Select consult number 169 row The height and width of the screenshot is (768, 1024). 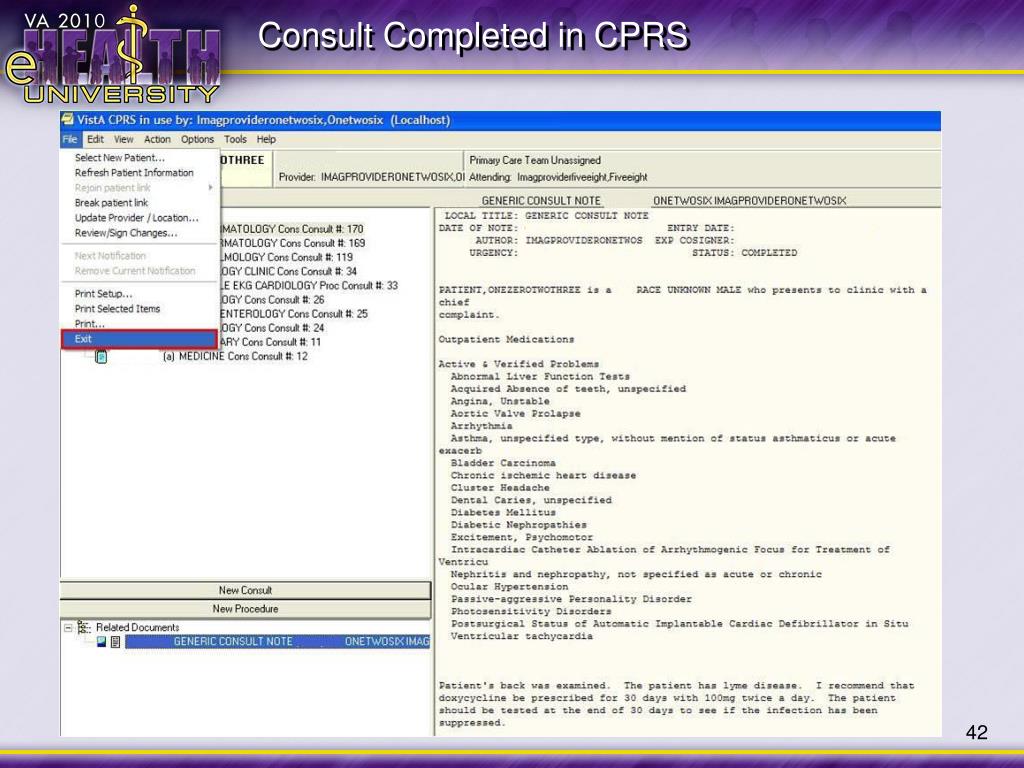(x=293, y=243)
